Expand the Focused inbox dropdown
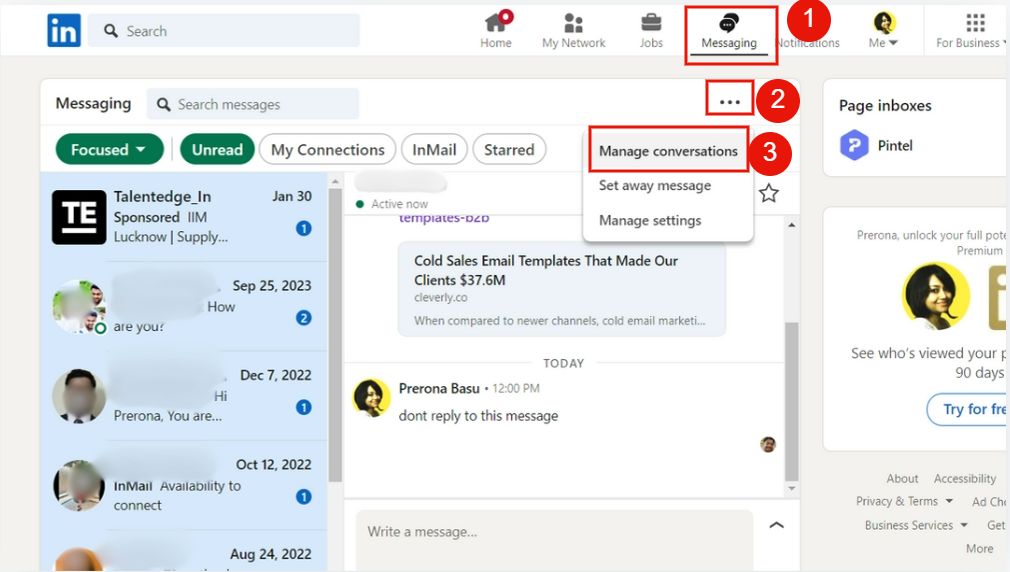Screen dimensions: 1010x572 110,149
